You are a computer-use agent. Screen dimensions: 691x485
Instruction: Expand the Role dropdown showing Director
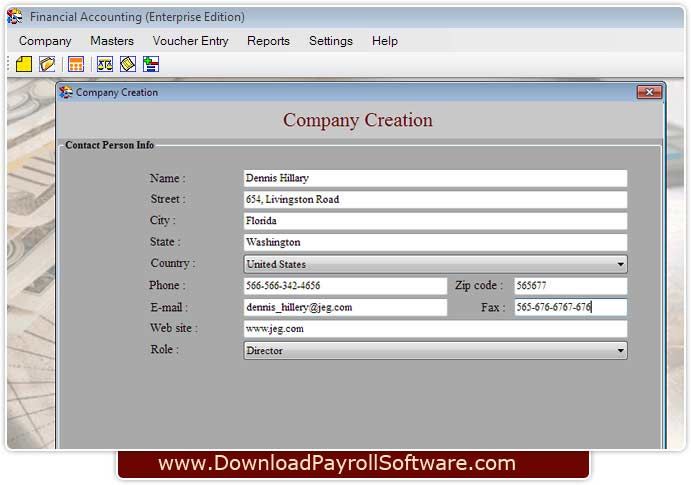click(435, 350)
